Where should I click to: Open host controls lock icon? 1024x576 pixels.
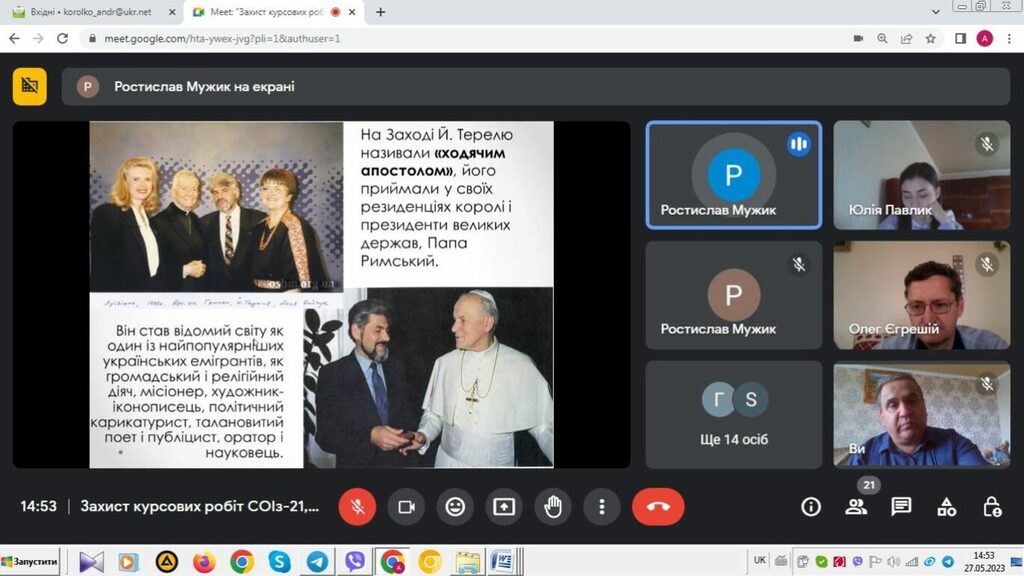click(991, 507)
